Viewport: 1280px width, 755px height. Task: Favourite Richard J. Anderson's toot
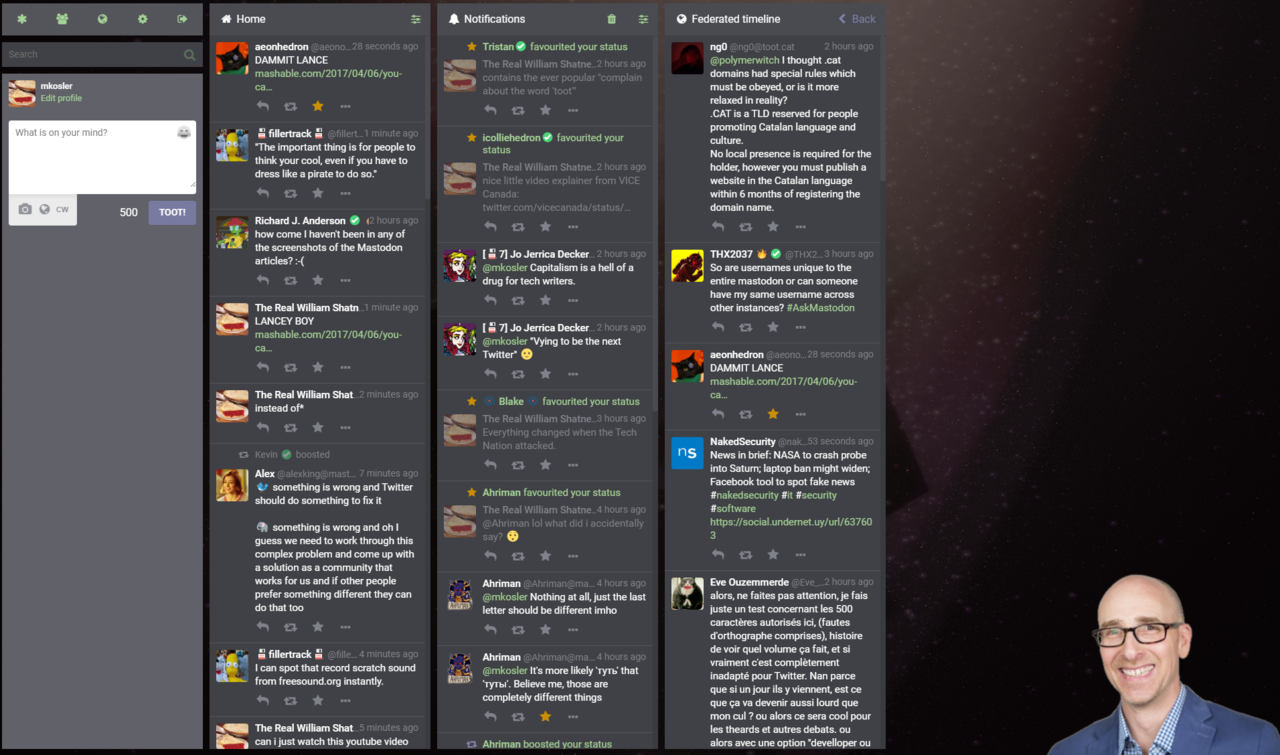click(x=318, y=280)
